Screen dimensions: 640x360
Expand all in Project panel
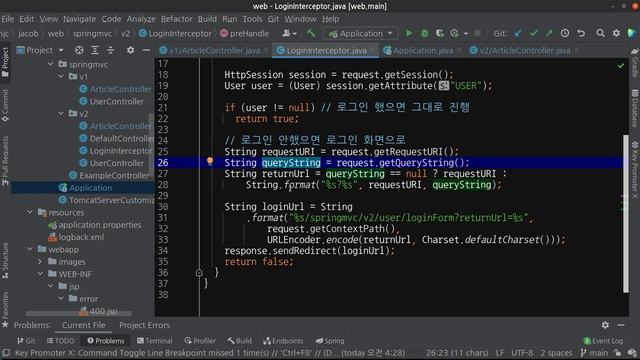[95, 50]
